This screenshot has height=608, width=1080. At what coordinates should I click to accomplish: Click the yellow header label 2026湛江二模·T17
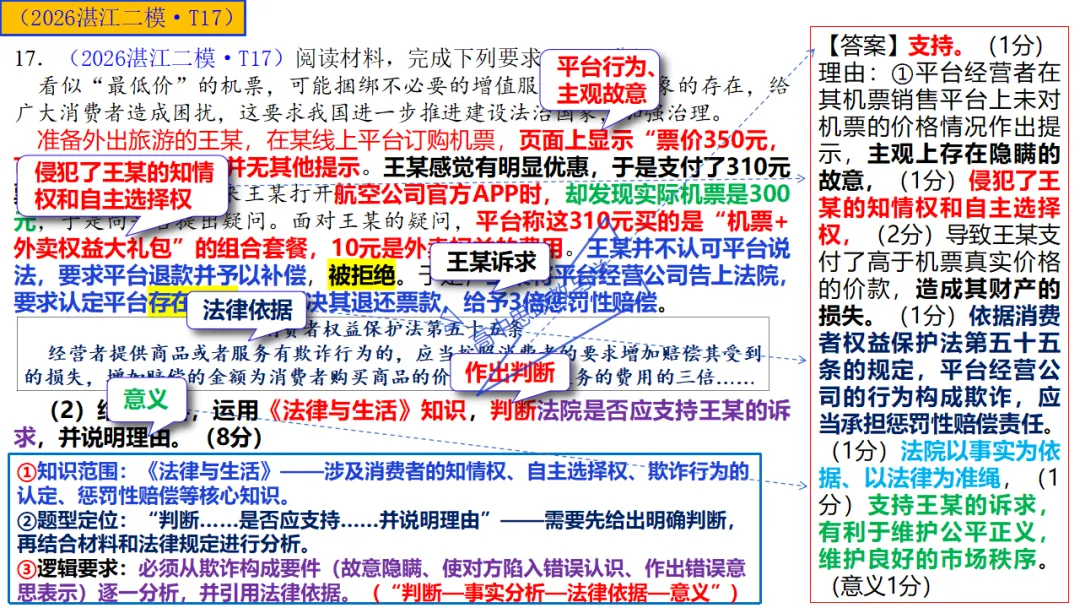click(123, 17)
